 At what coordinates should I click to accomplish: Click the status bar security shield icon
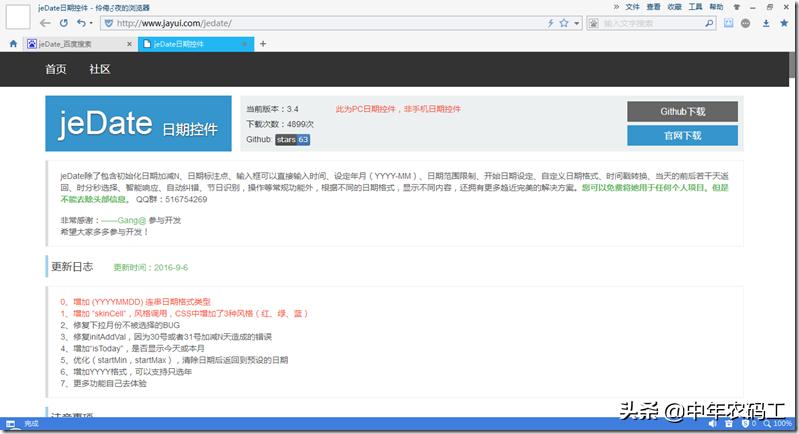click(745, 424)
